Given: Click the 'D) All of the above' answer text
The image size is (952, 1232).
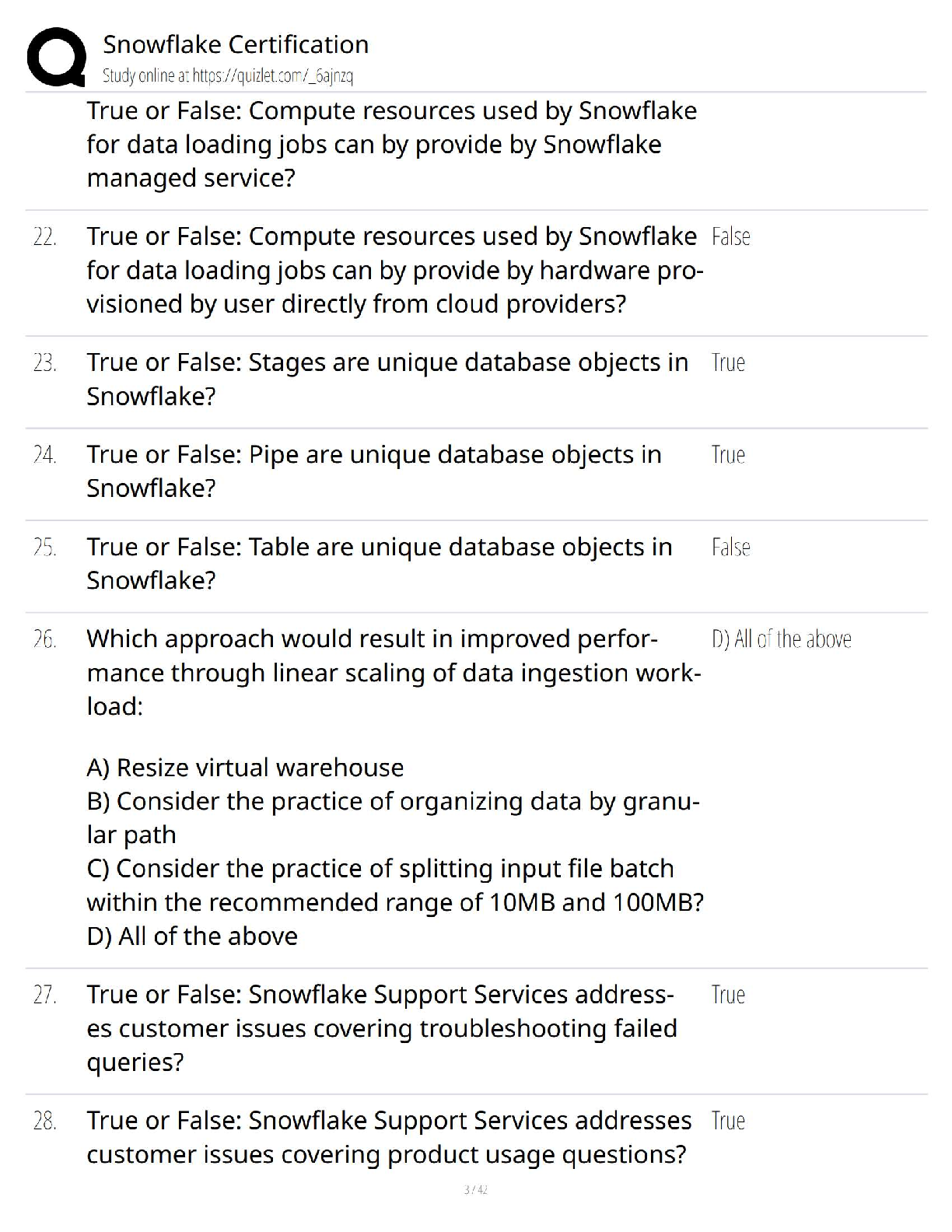Looking at the screenshot, I should [x=781, y=639].
